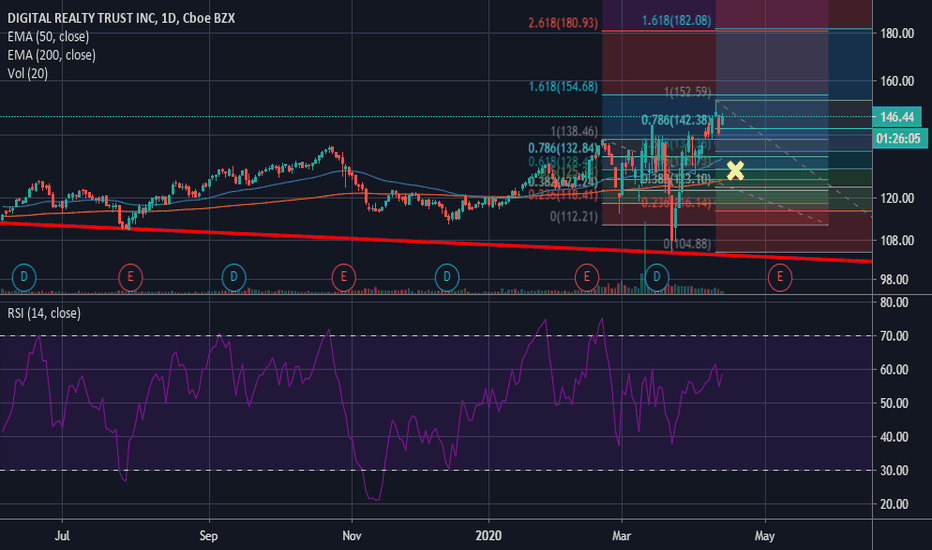The width and height of the screenshot is (932, 550).
Task: Click the 108.00 price axis label
Action: (897, 241)
